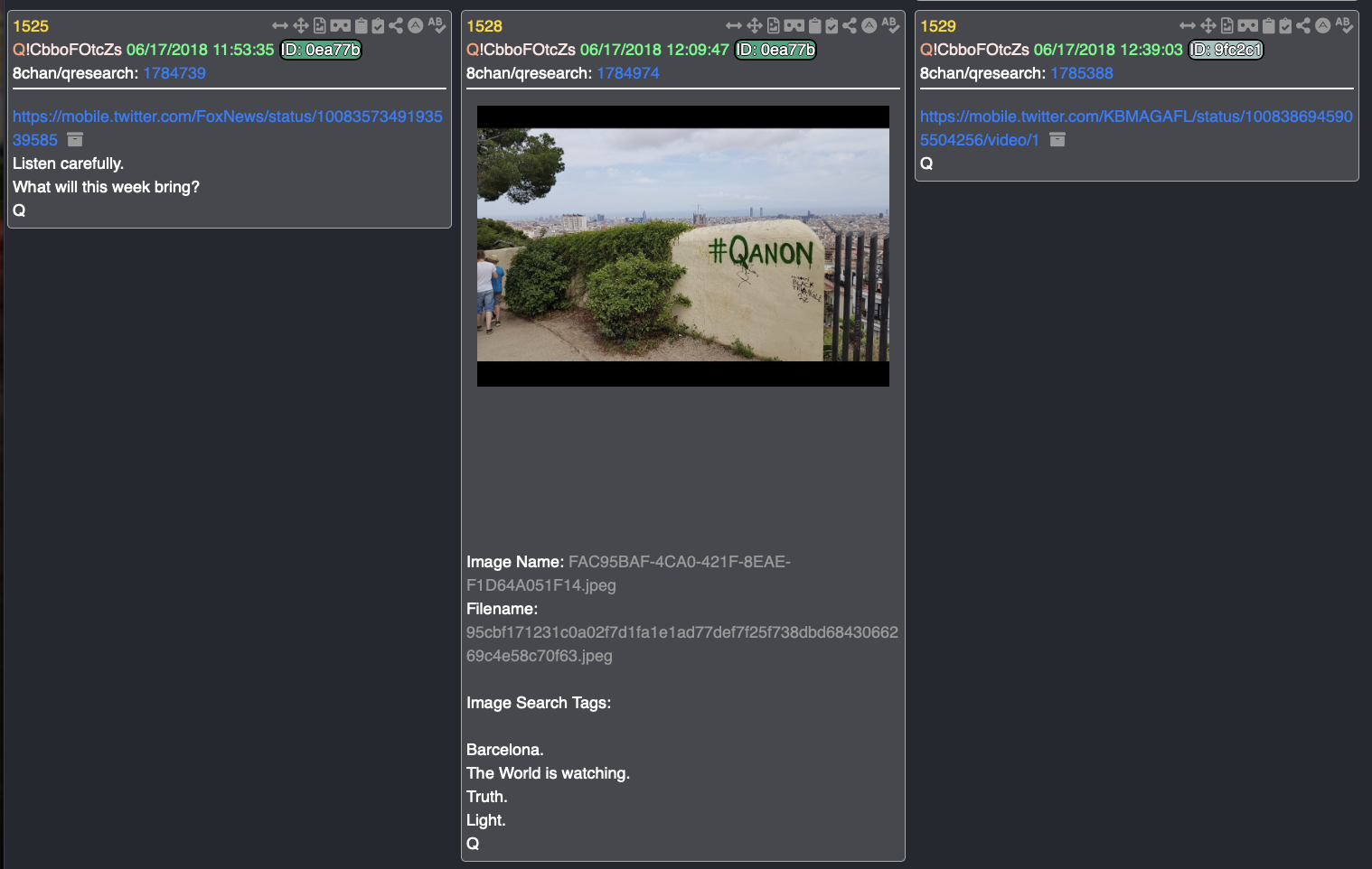Click the move cross-arrows icon on post 1528
Image resolution: width=1372 pixels, height=869 pixels.
[x=755, y=26]
